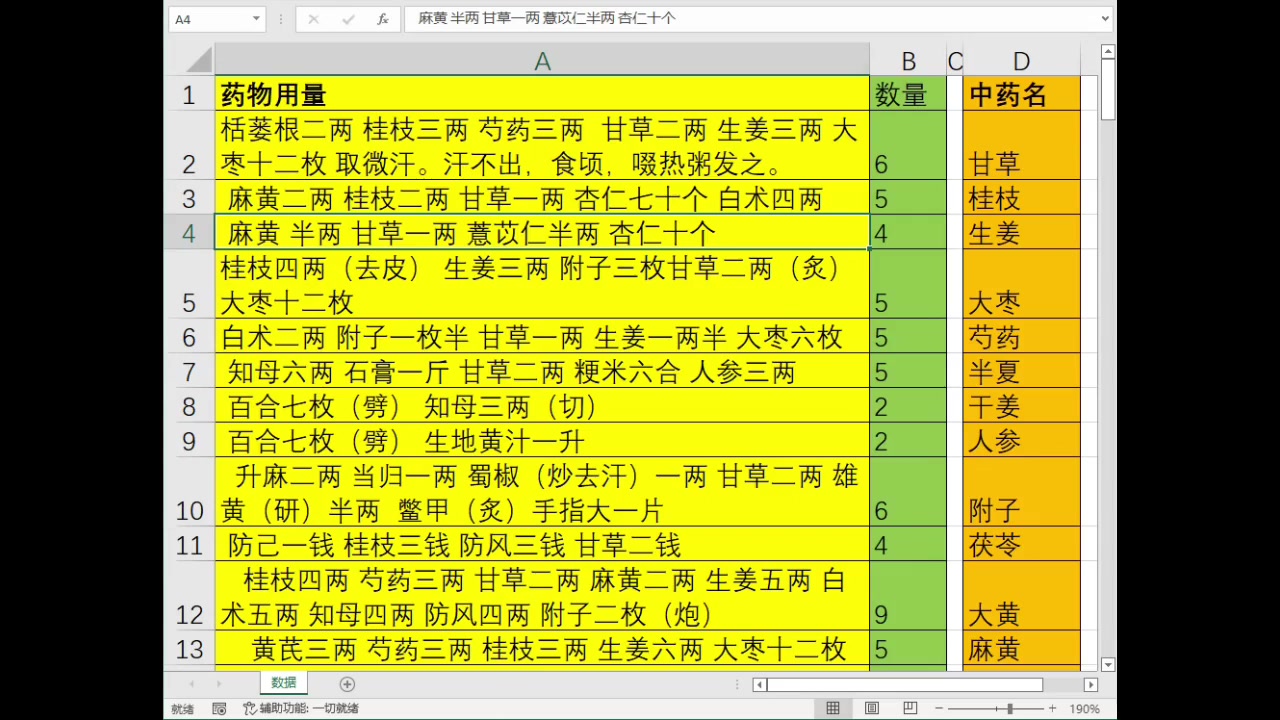The width and height of the screenshot is (1280, 720).
Task: Click quantity cell 9 in row 12
Action: pyautogui.click(x=908, y=596)
